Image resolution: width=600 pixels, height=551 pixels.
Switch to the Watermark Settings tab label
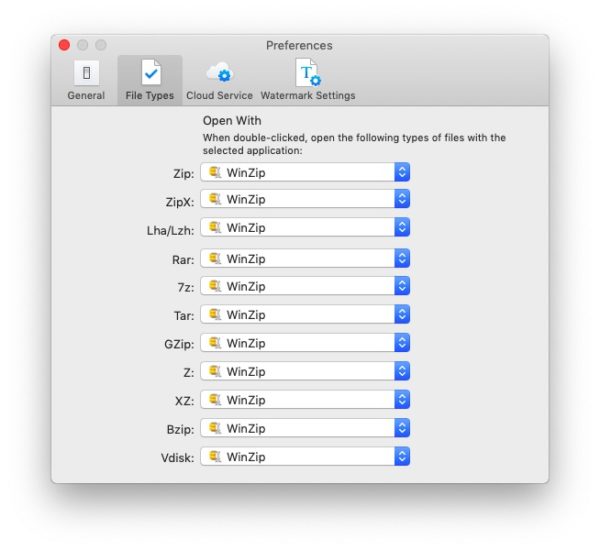coord(308,96)
